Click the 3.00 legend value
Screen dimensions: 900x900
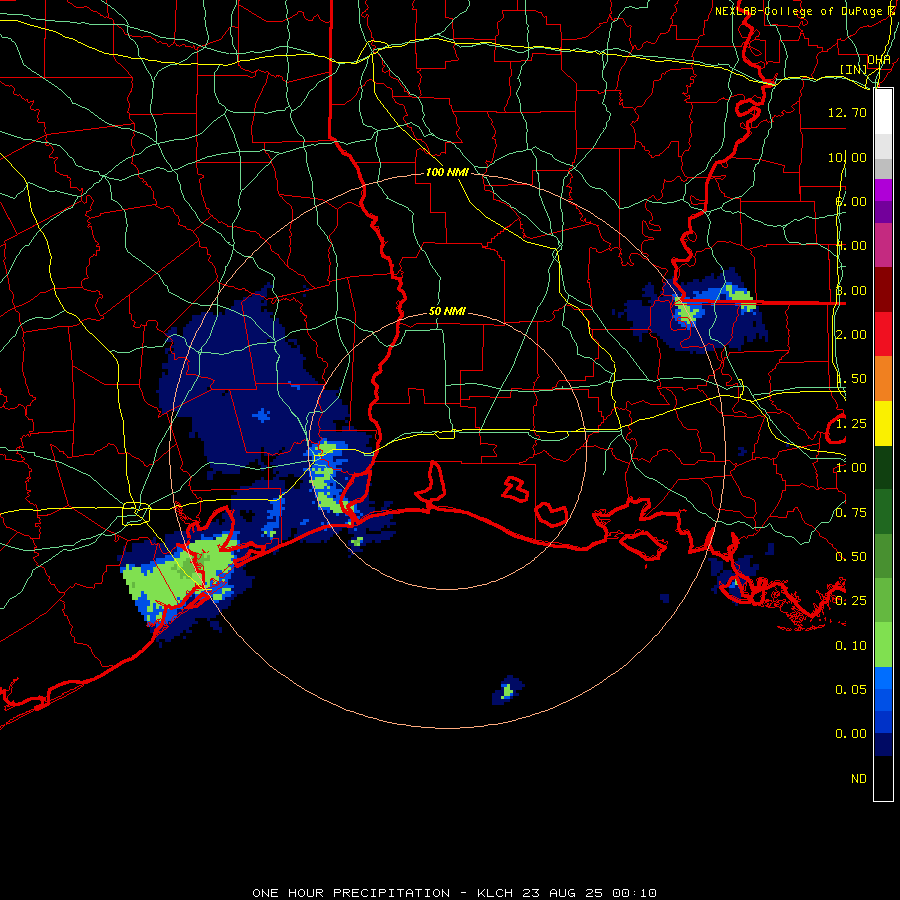pos(851,290)
